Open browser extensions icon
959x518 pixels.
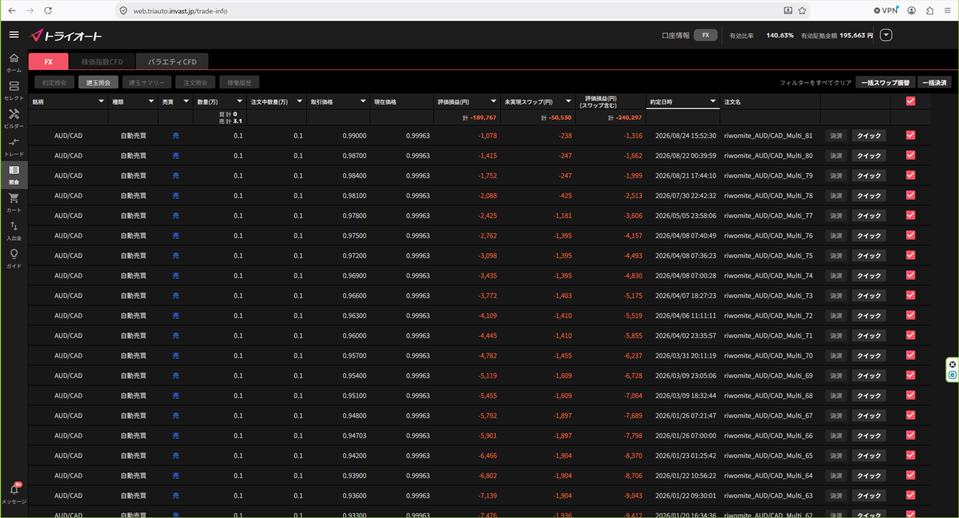tap(930, 10)
